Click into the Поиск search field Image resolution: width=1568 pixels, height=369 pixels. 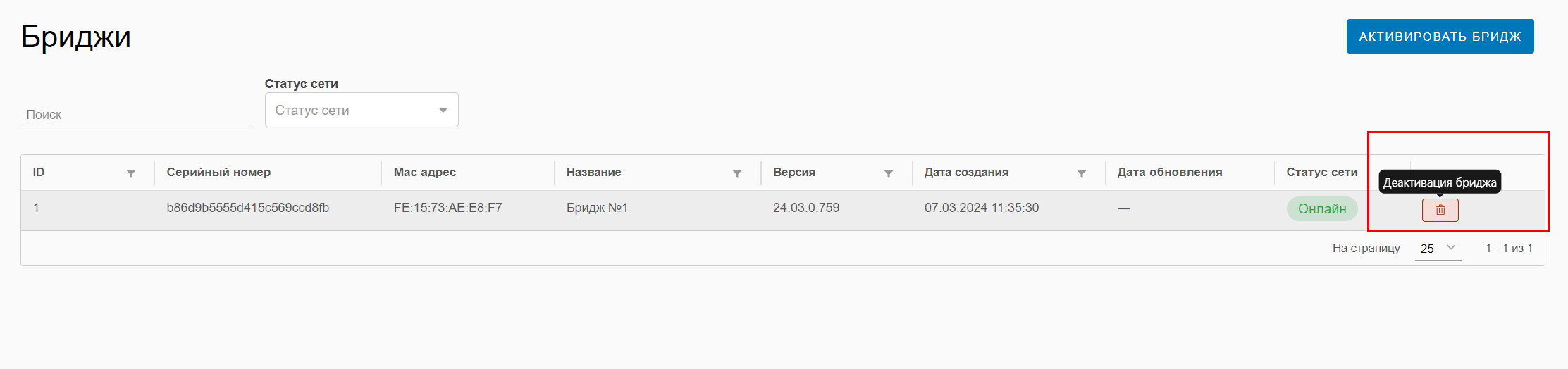click(136, 114)
